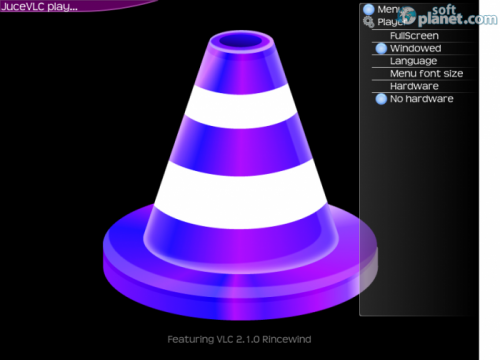Click the blue ball beside No hardware
The width and height of the screenshot is (500, 360).
(381, 99)
